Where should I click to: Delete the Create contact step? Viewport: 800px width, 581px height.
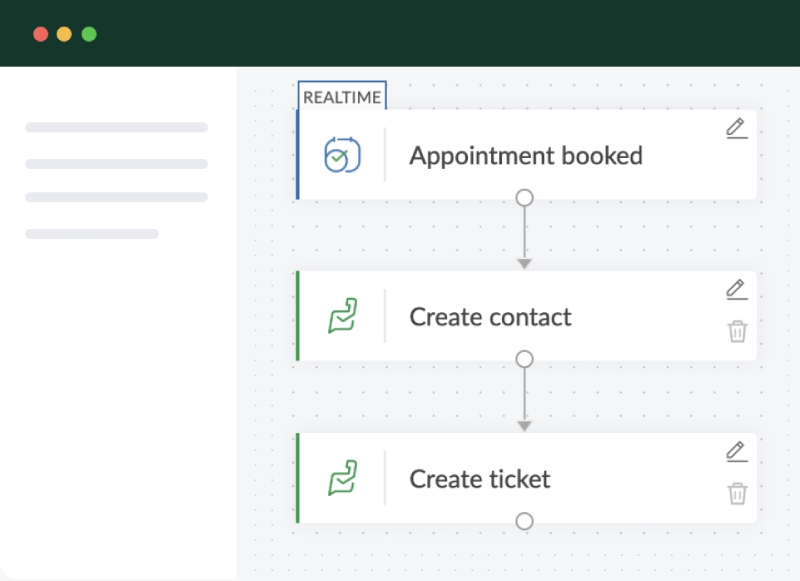click(x=737, y=331)
